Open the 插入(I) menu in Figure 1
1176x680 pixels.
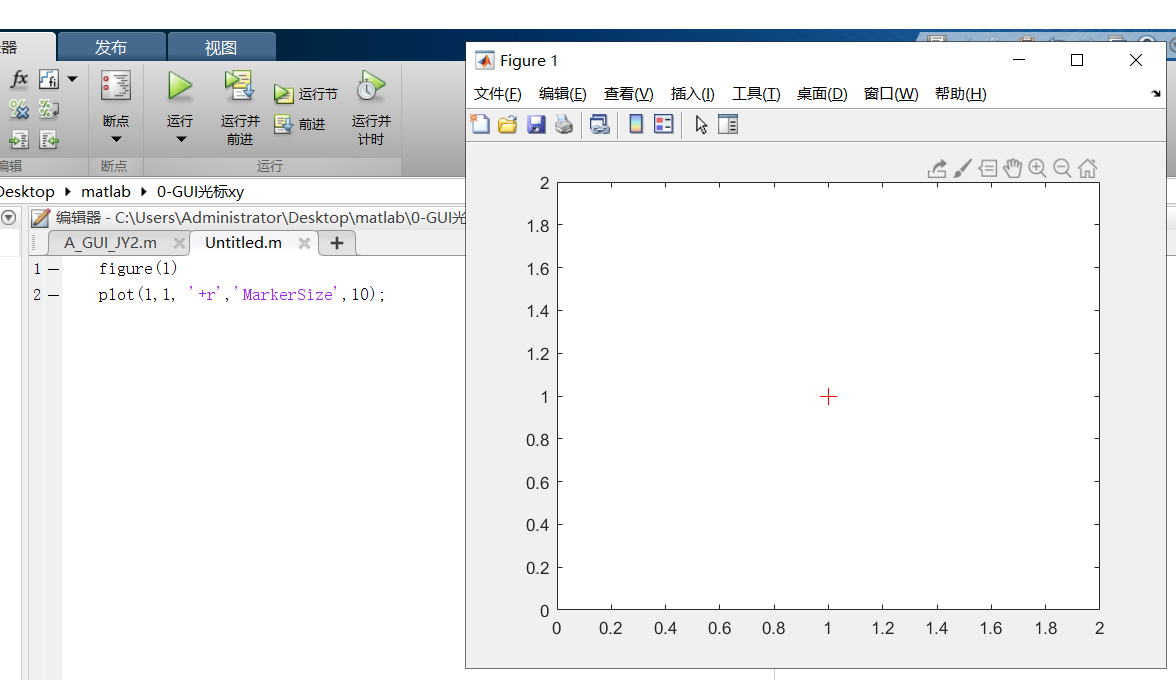(691, 93)
